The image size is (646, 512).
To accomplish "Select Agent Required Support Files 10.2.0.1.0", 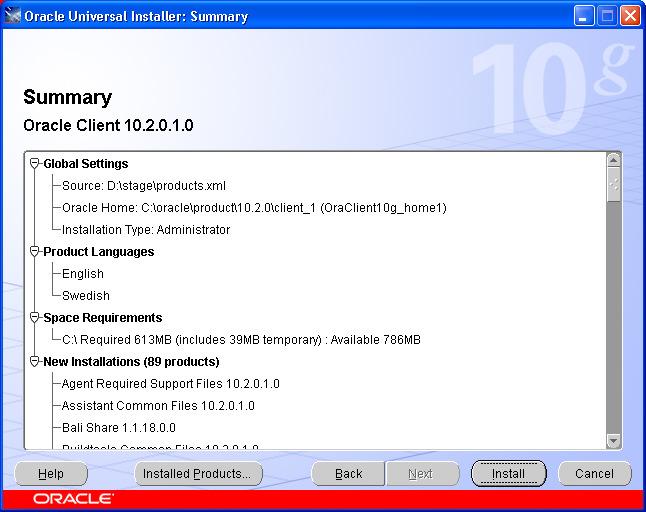I will coord(171,383).
